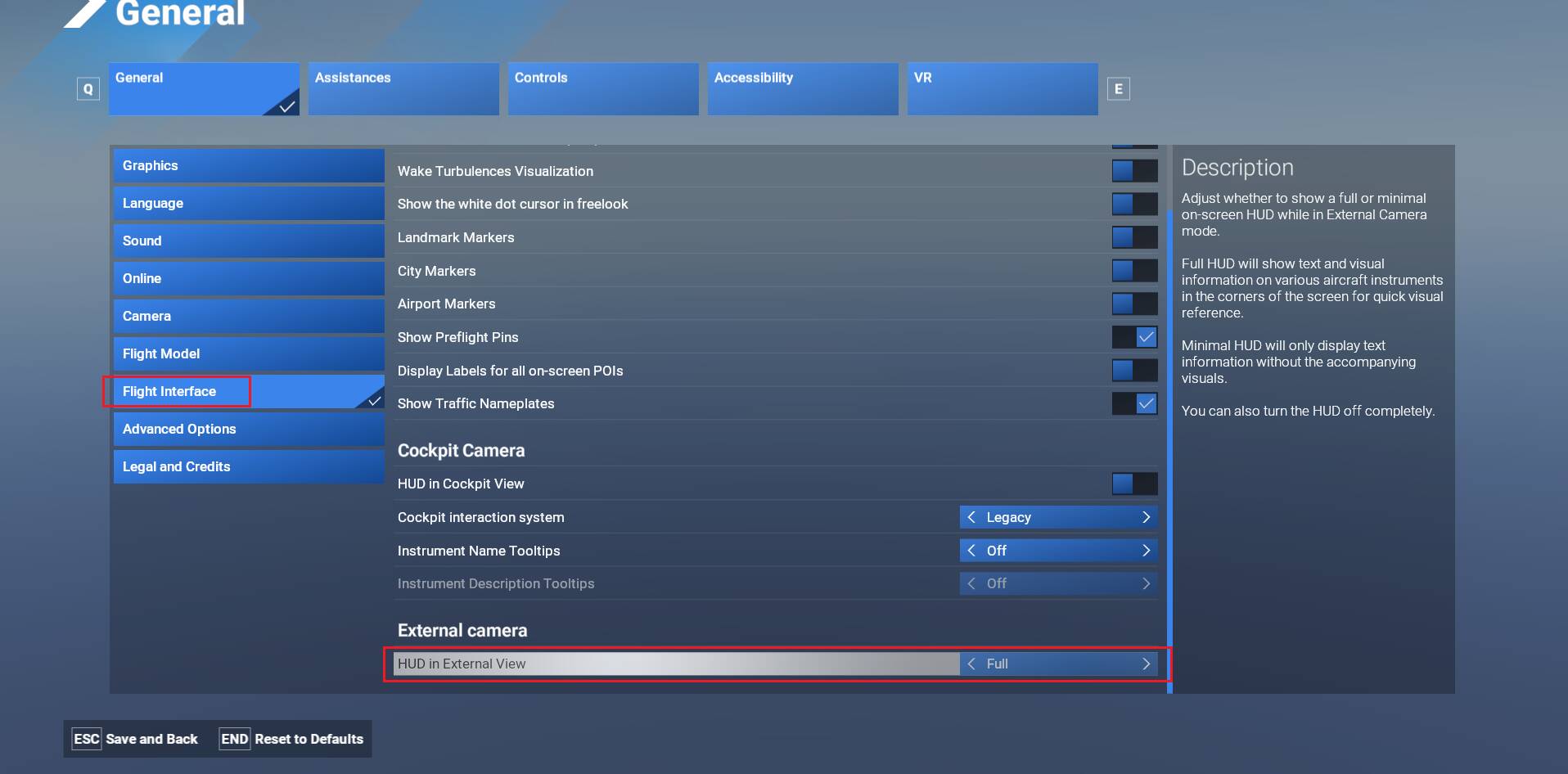The height and width of the screenshot is (774, 1568).
Task: Click left arrow for HUD in External View
Action: pos(971,664)
